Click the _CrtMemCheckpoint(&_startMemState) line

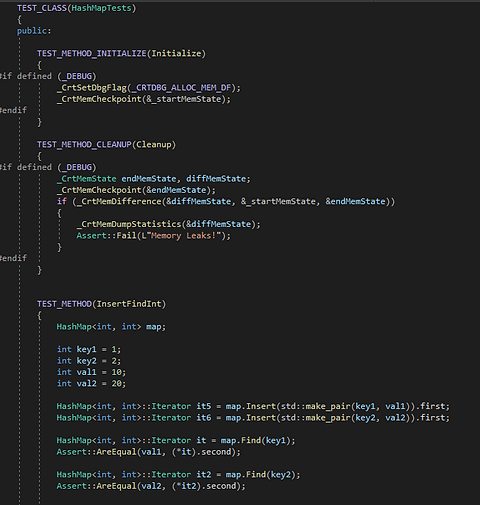pyautogui.click(x=144, y=99)
